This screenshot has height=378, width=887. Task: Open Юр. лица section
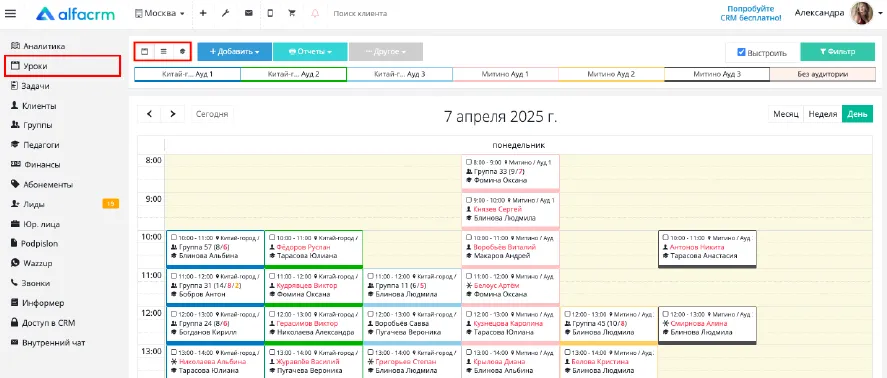(35, 224)
